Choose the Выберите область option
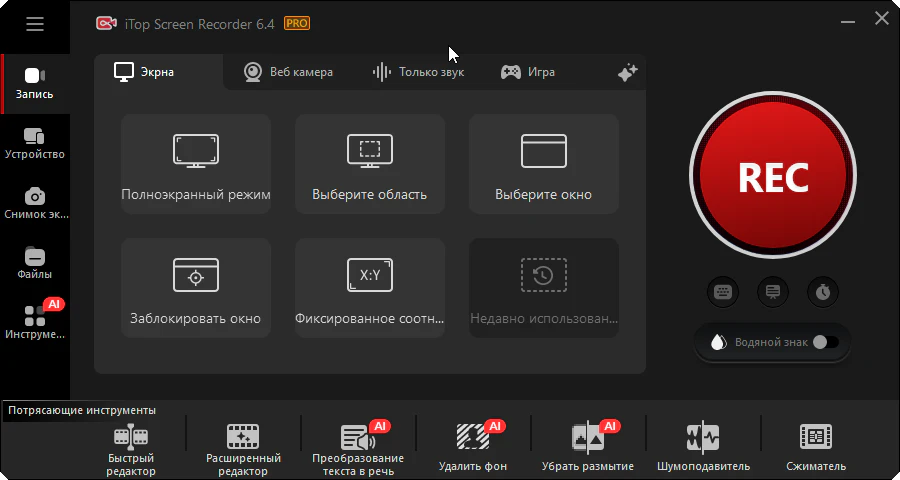900x480 pixels. point(369,164)
